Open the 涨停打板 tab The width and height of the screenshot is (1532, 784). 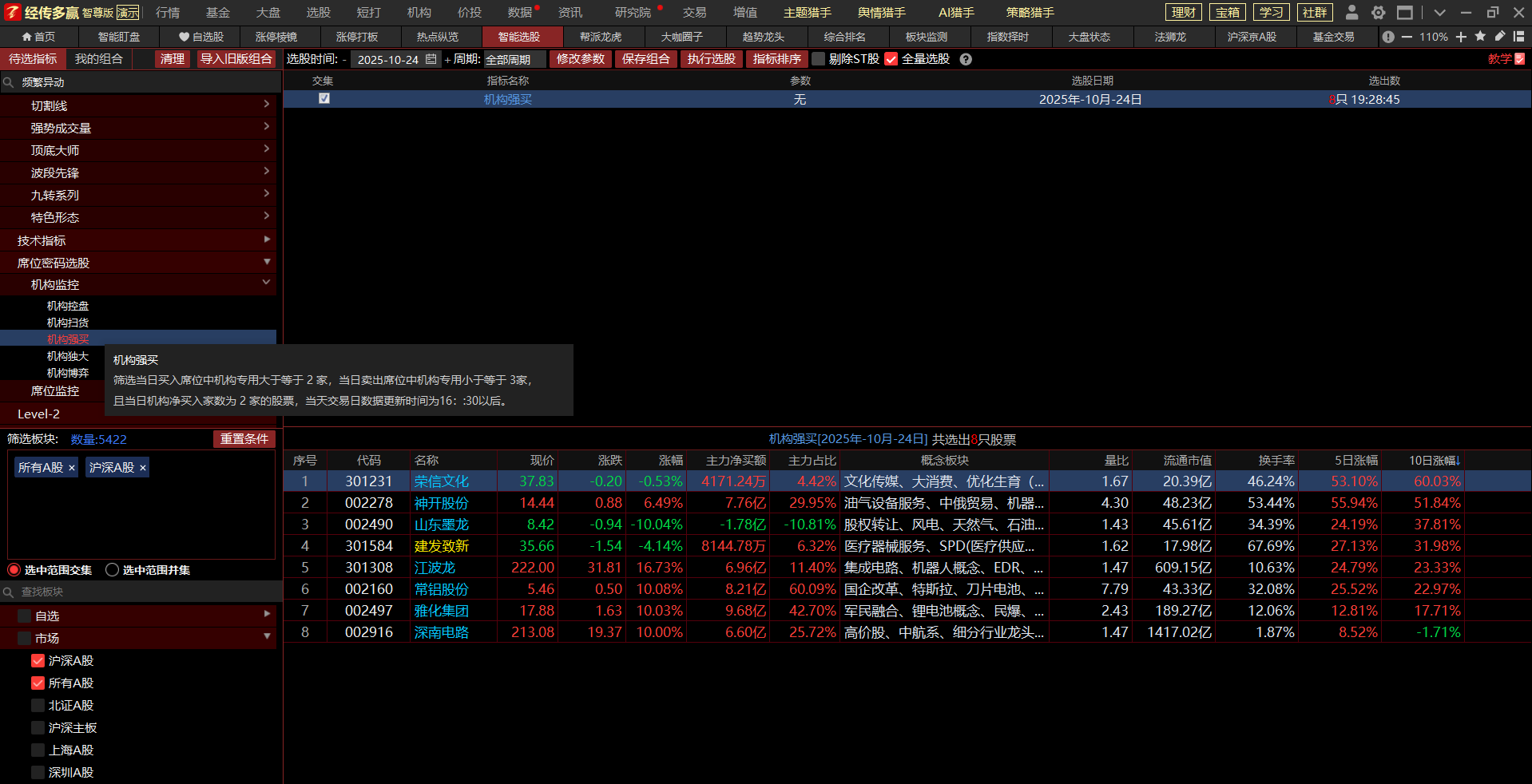pos(357,37)
